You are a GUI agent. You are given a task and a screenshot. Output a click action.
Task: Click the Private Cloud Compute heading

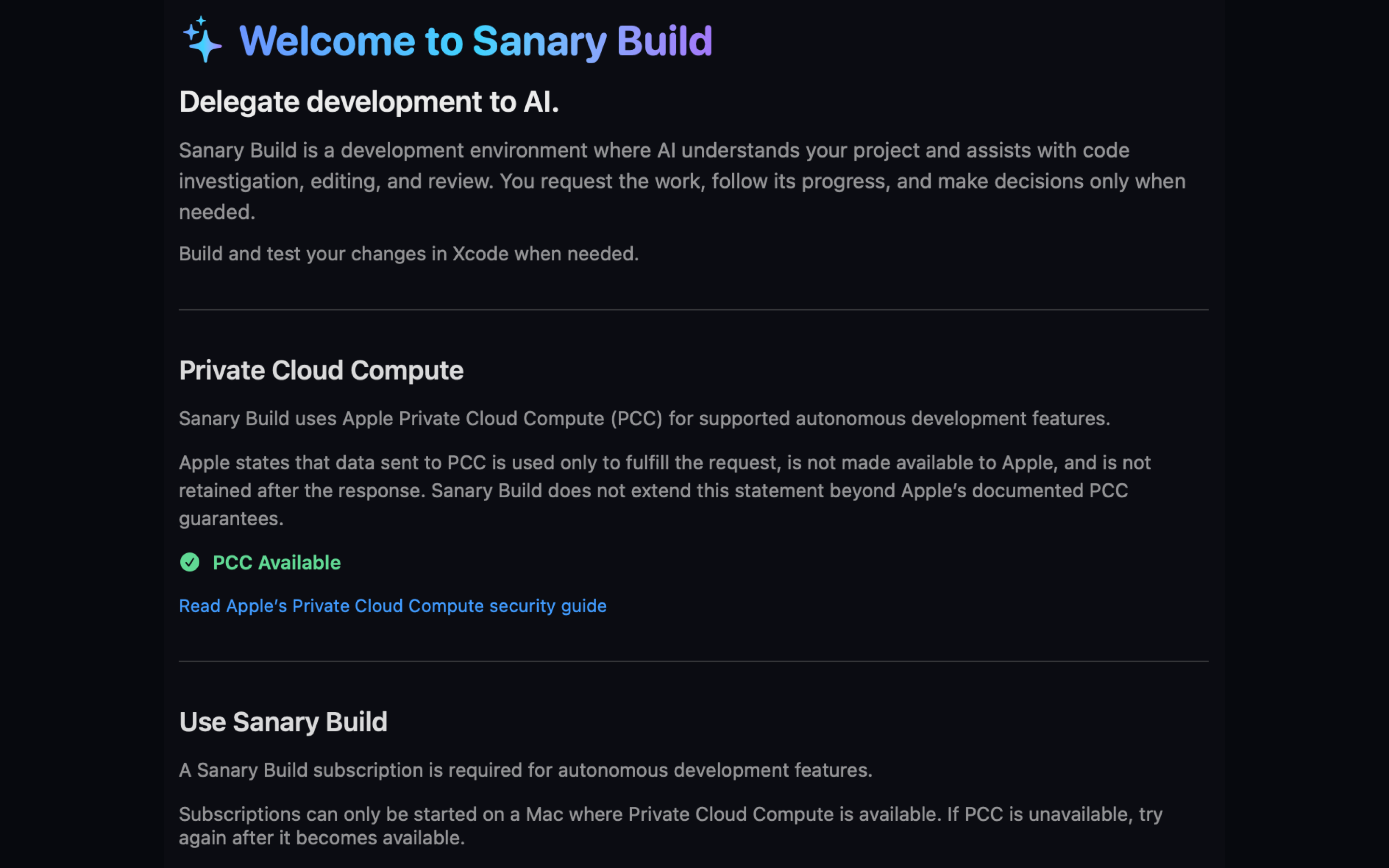pos(321,371)
